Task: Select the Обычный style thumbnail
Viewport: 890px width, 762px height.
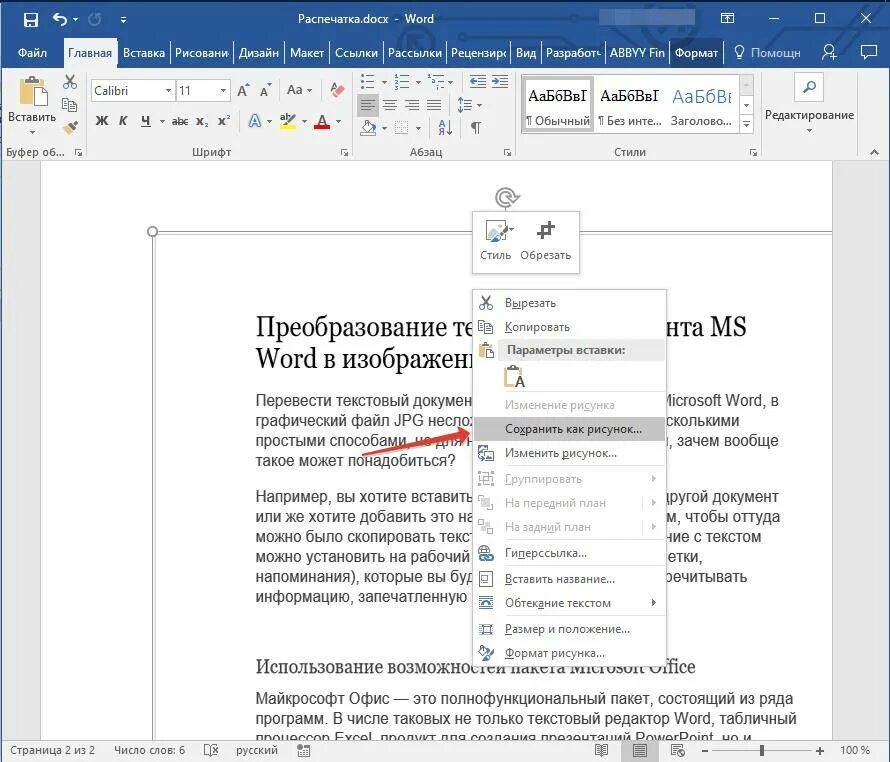Action: click(557, 109)
